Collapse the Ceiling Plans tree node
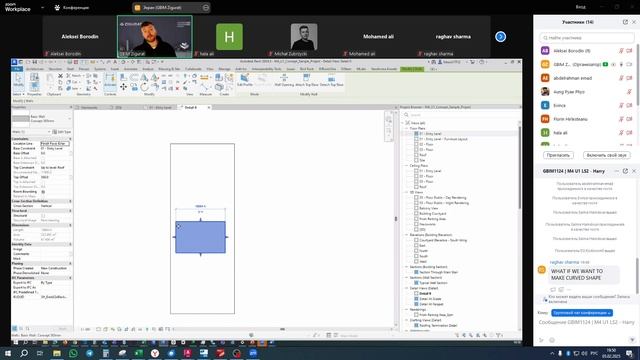The height and width of the screenshot is (360, 640). 406,166
